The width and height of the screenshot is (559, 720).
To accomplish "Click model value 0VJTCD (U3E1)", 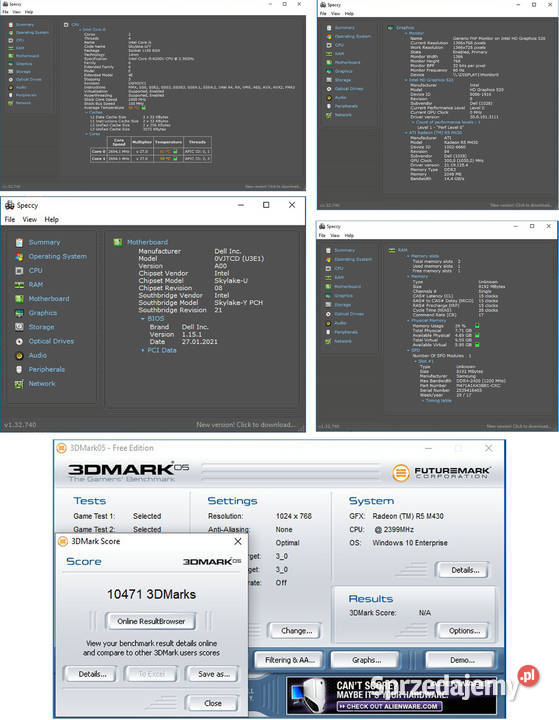I will pyautogui.click(x=239, y=259).
